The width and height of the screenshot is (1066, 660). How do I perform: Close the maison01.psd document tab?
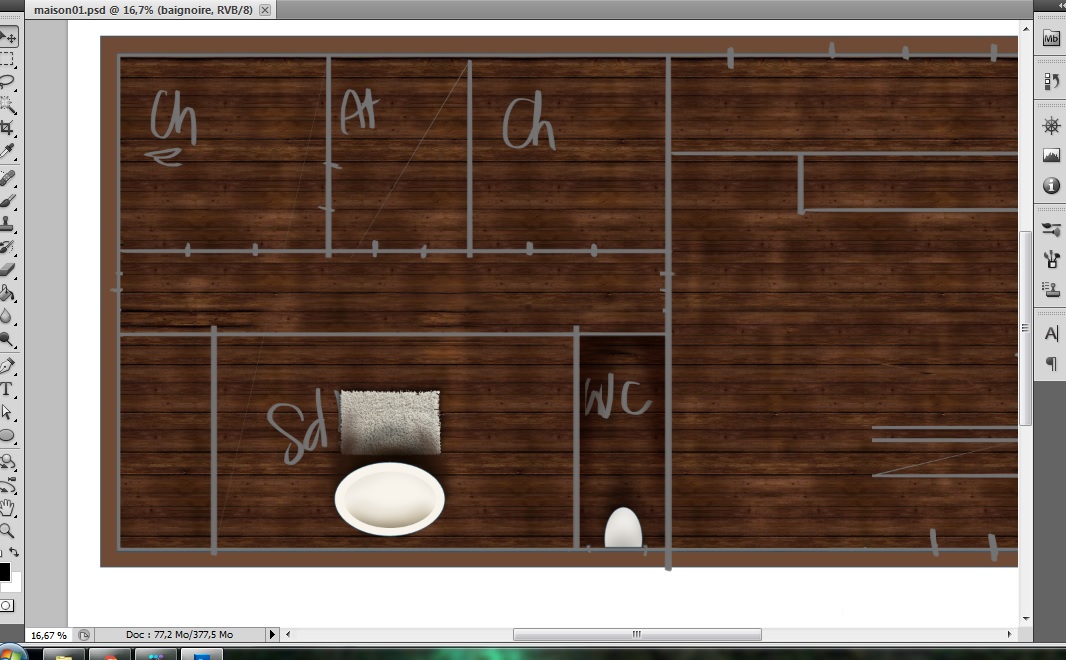pos(265,10)
